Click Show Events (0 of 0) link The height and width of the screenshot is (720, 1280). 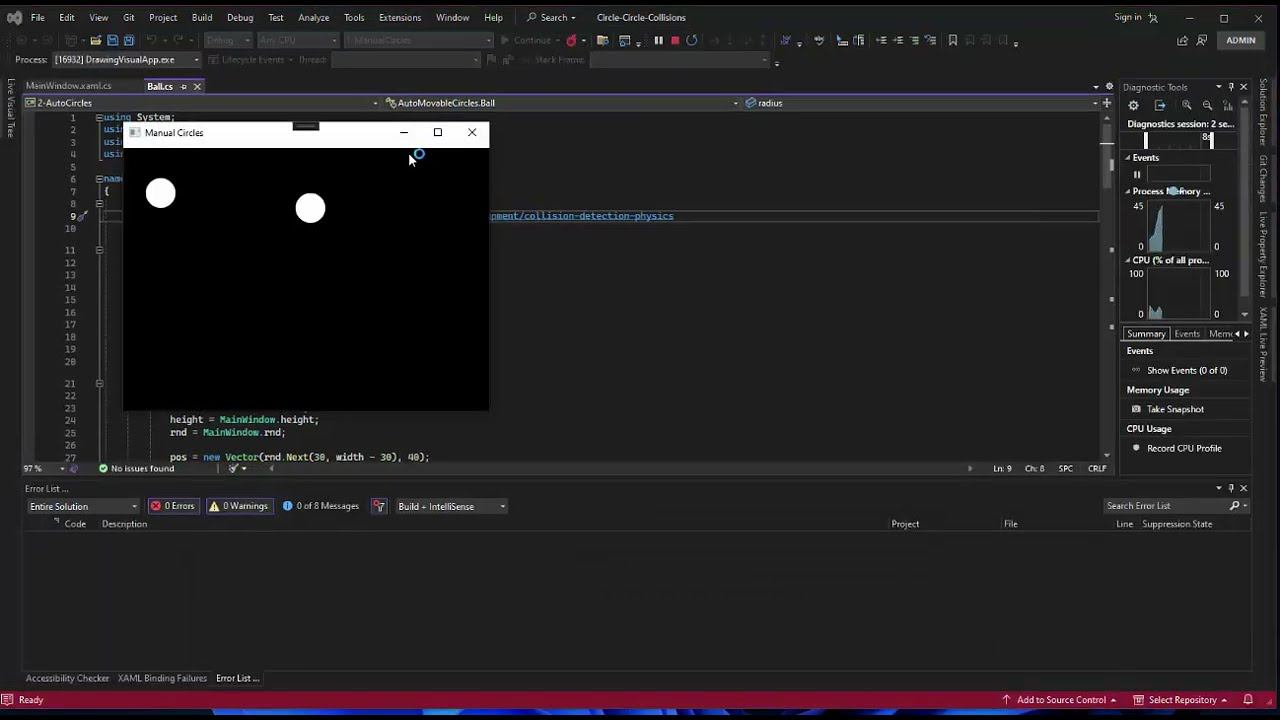1187,370
